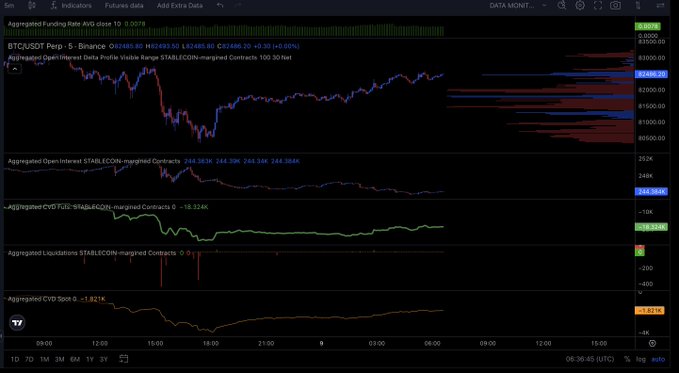
Task: Select the 1D date range
Action: tap(15, 359)
